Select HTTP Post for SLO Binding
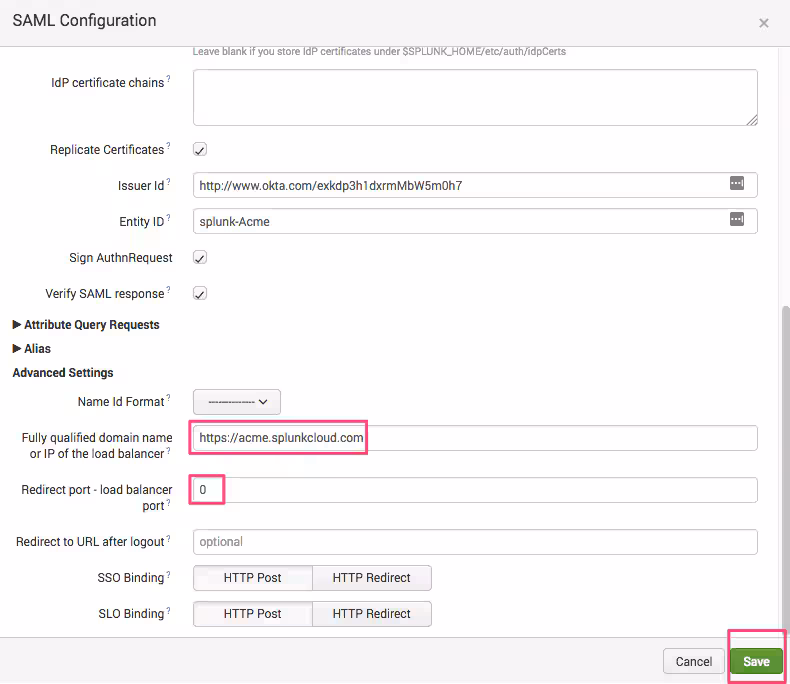Image resolution: width=790 pixels, height=684 pixels. click(252, 614)
